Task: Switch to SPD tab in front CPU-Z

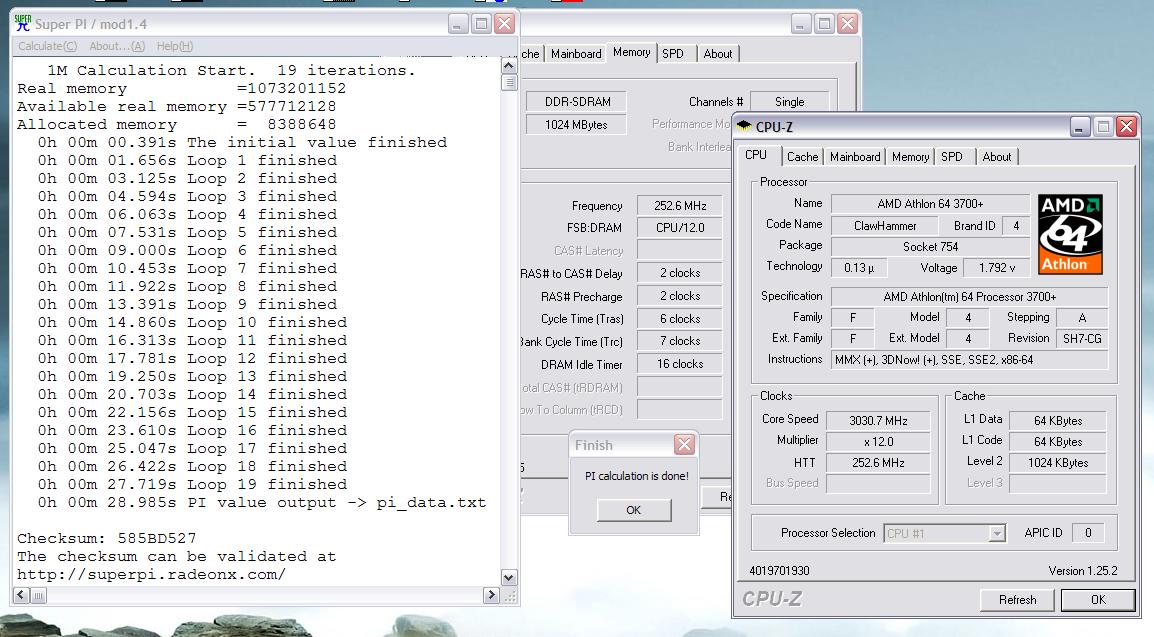Action: coord(952,157)
